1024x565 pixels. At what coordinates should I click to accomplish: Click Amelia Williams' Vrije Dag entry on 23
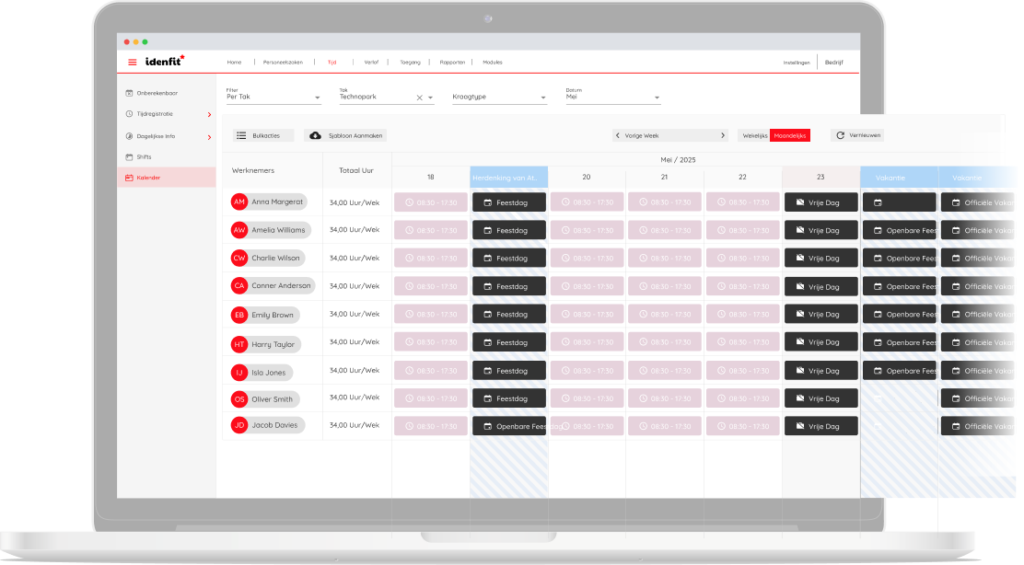pyautogui.click(x=821, y=230)
